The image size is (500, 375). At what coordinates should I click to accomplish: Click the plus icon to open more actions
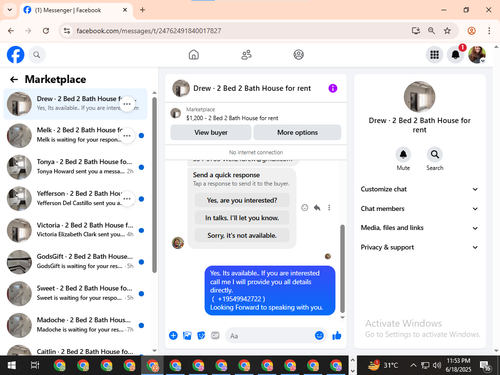pos(173,335)
